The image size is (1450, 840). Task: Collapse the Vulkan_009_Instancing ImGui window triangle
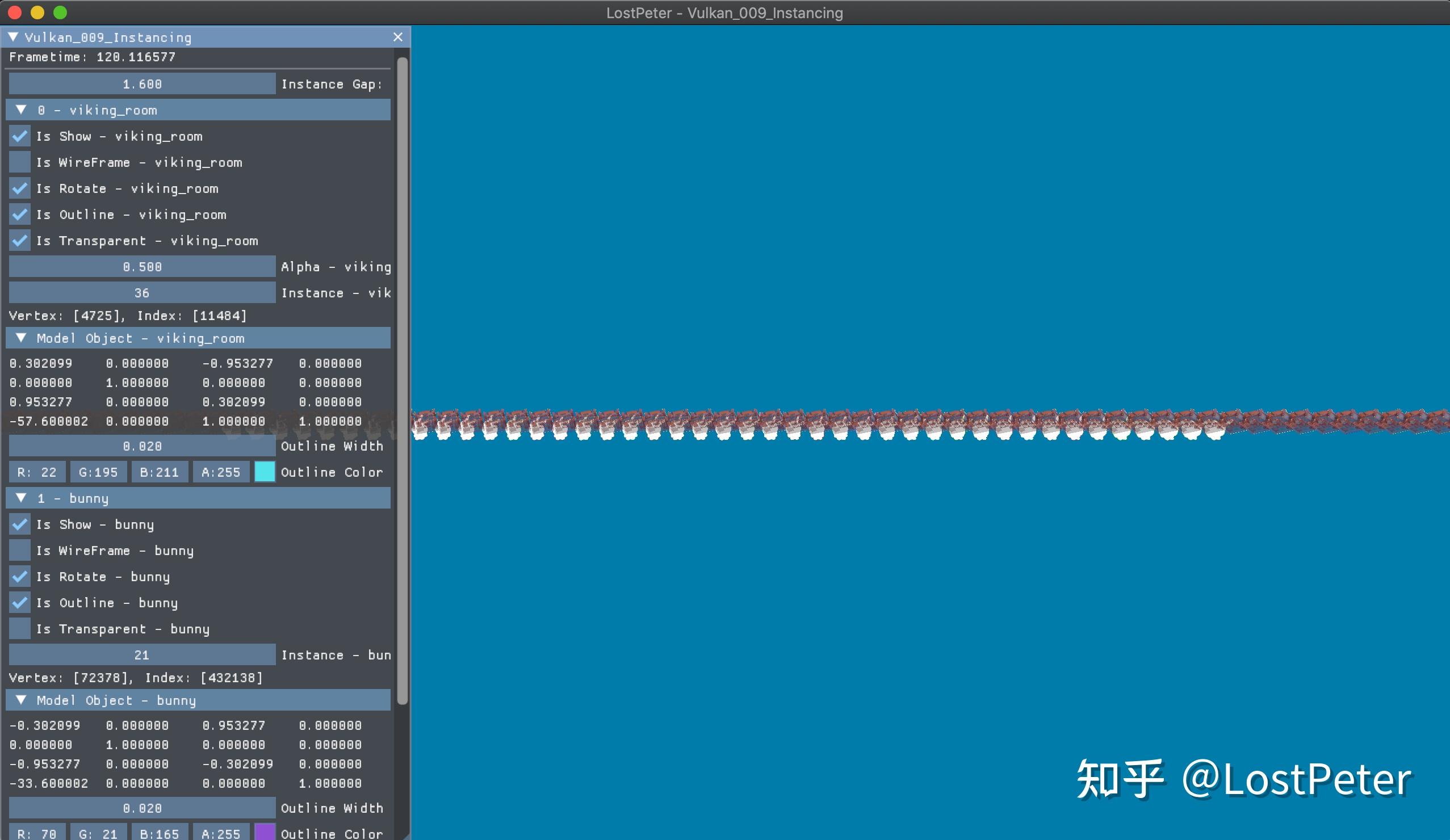pyautogui.click(x=12, y=37)
